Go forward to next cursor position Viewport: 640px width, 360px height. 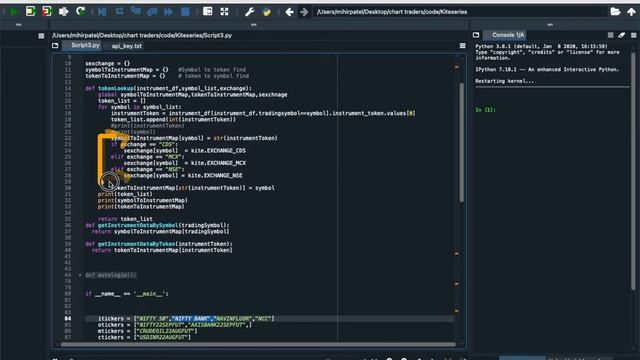[304, 12]
